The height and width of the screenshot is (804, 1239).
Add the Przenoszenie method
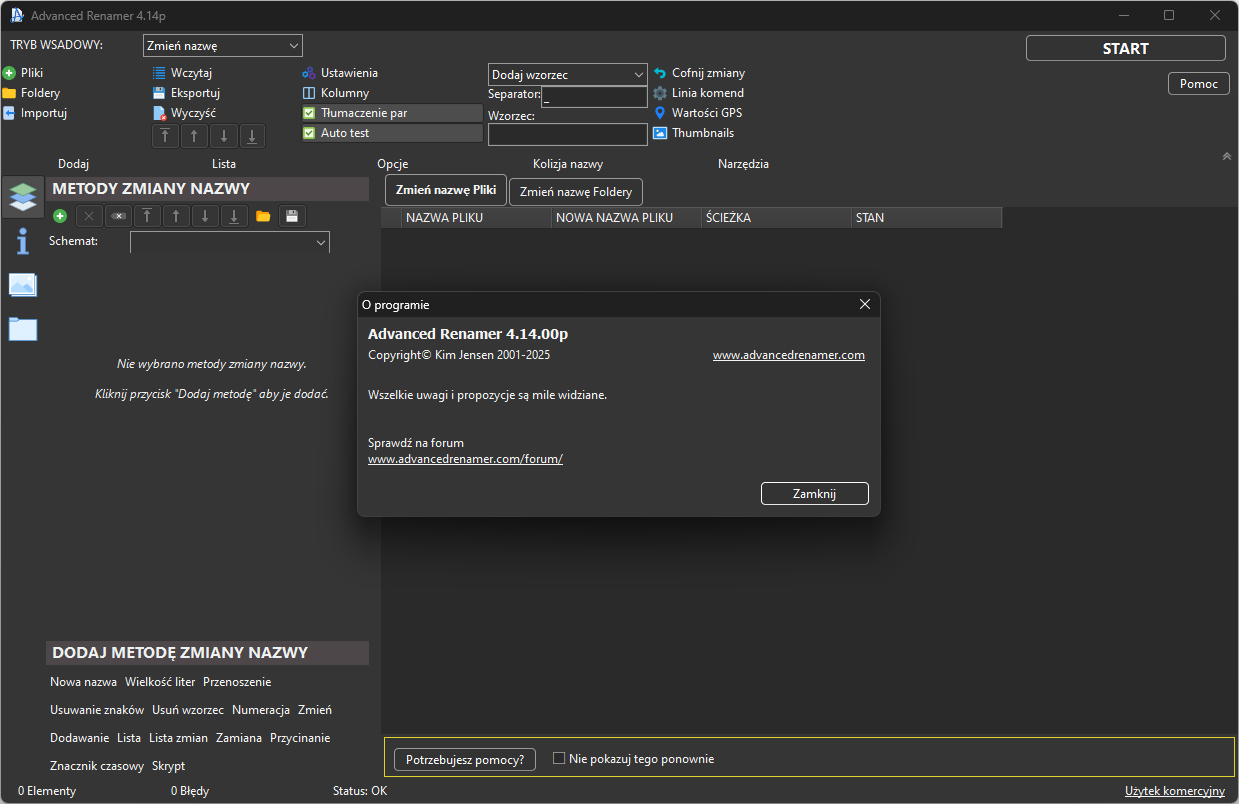[x=237, y=682]
